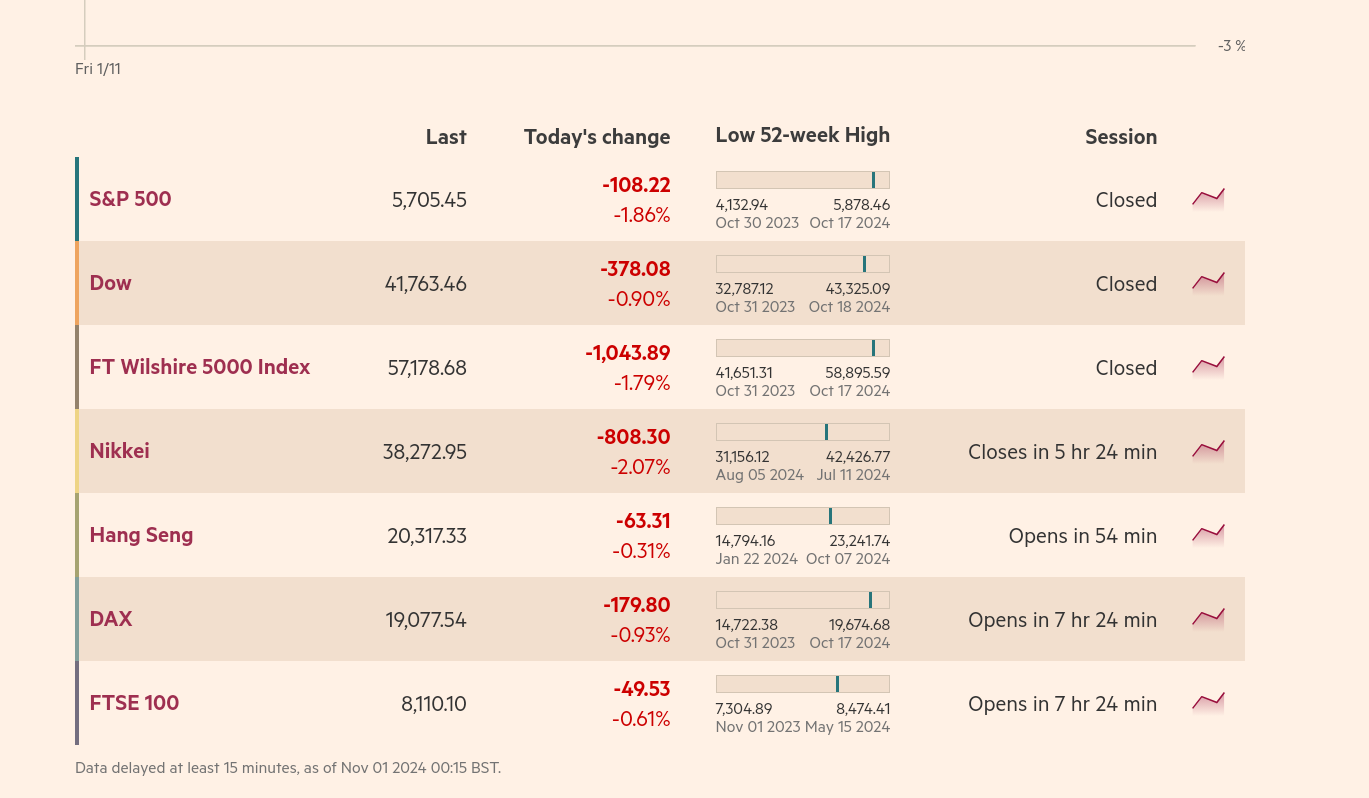
Task: Open the Hang Seng sparkline chart icon
Action: 1208,534
